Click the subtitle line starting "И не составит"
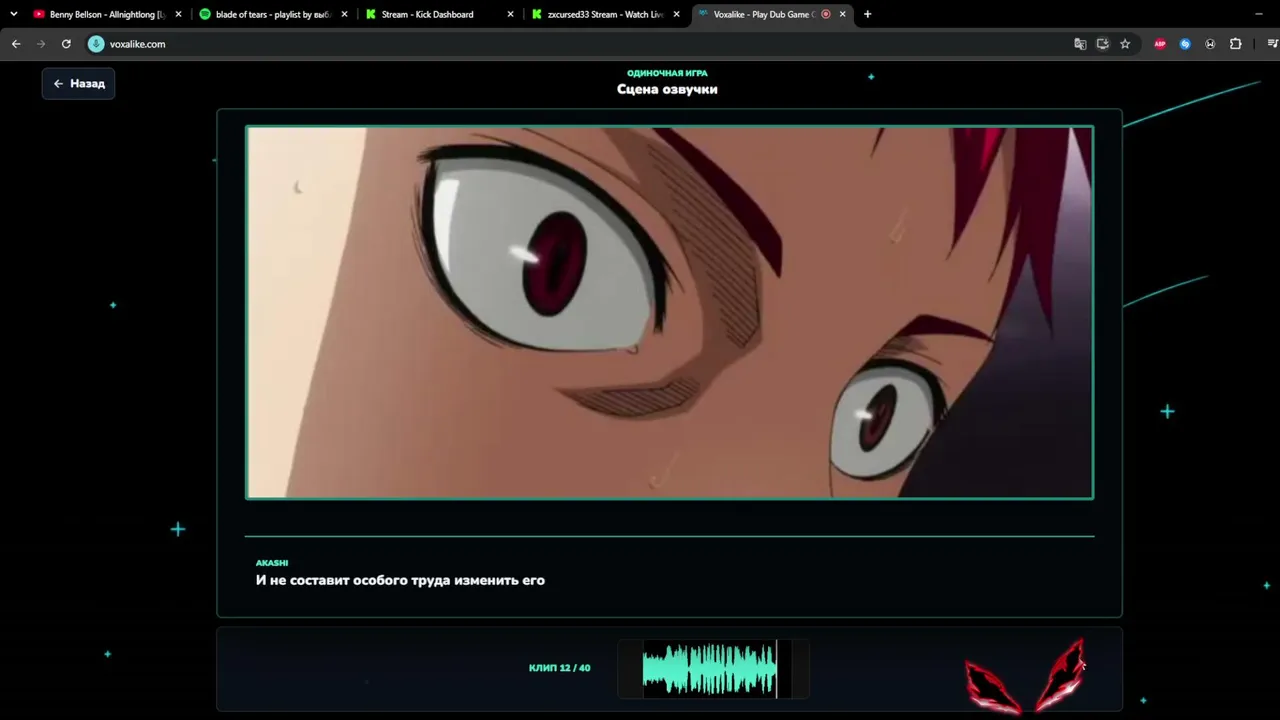This screenshot has width=1280, height=720. pos(400,580)
